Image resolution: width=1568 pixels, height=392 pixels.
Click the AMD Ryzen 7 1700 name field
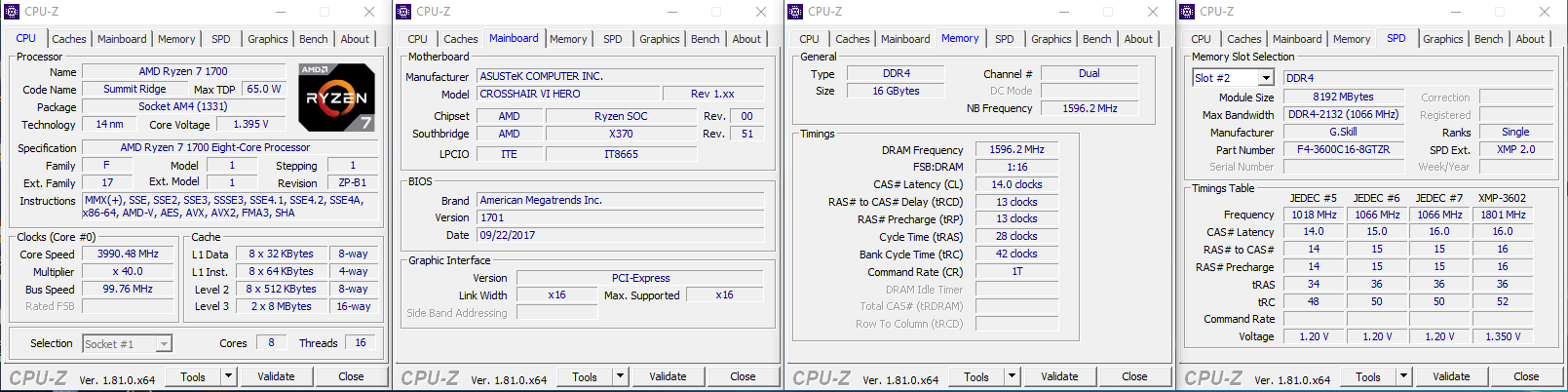(183, 71)
